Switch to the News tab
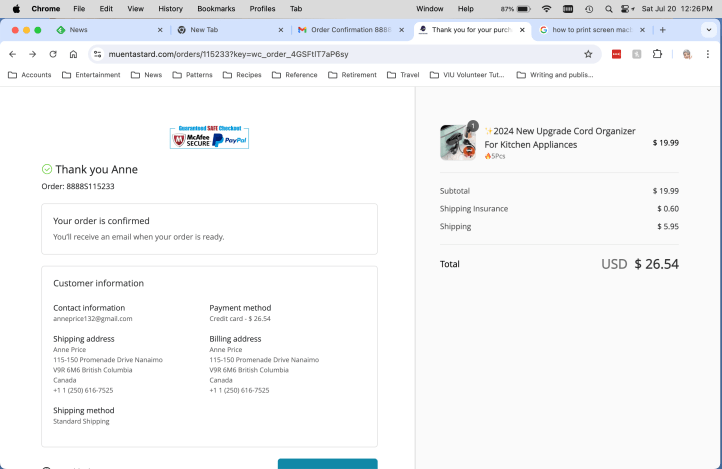This screenshot has width=722, height=469. click(100, 30)
